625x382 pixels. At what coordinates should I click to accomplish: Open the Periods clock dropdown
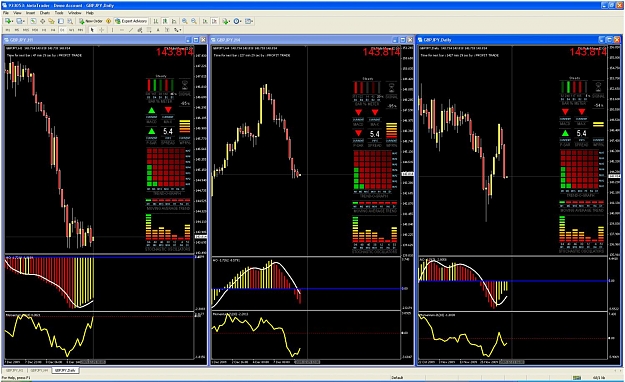click(238, 21)
